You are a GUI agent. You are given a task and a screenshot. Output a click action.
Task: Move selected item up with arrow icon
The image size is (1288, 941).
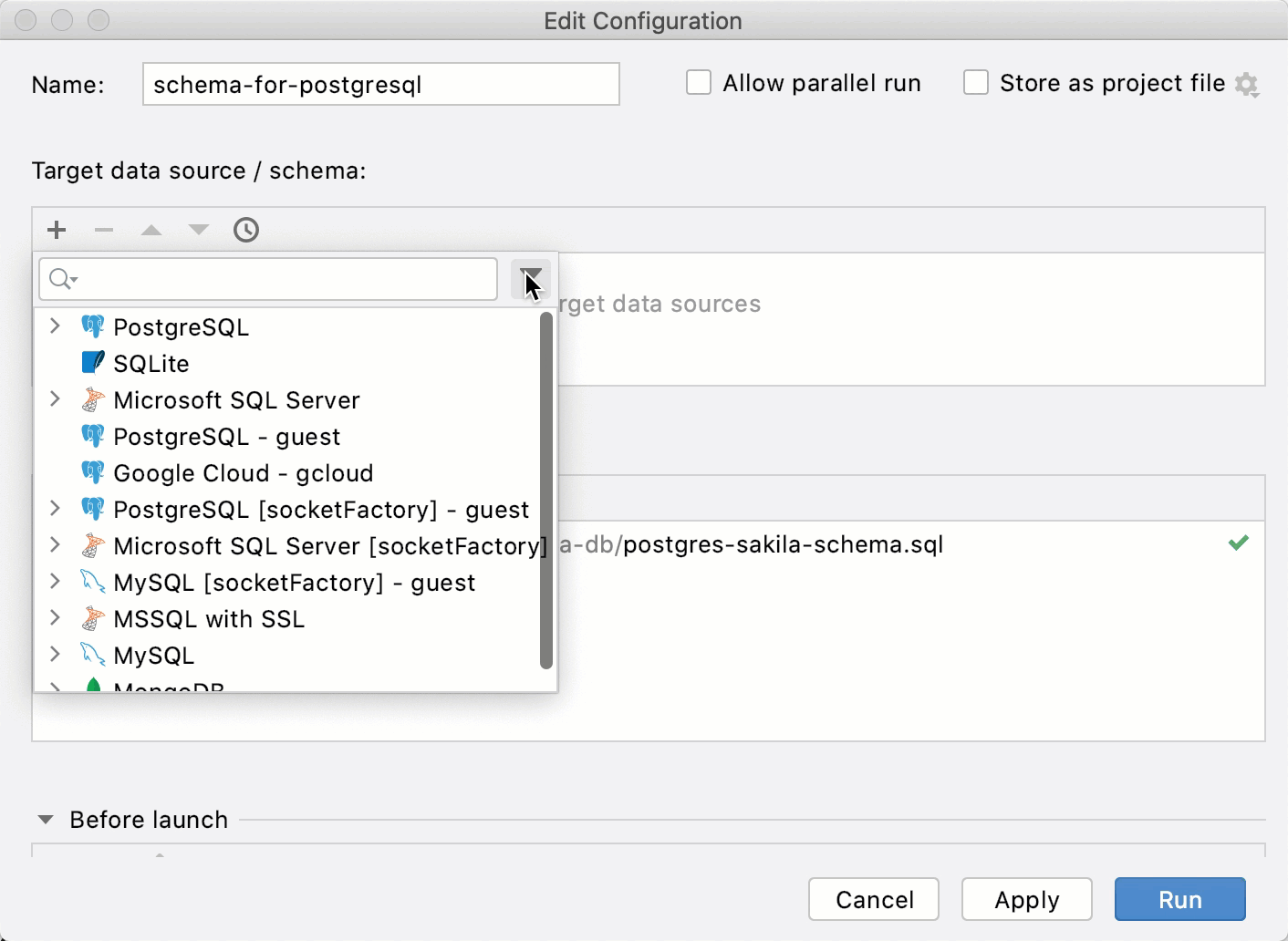(x=151, y=230)
